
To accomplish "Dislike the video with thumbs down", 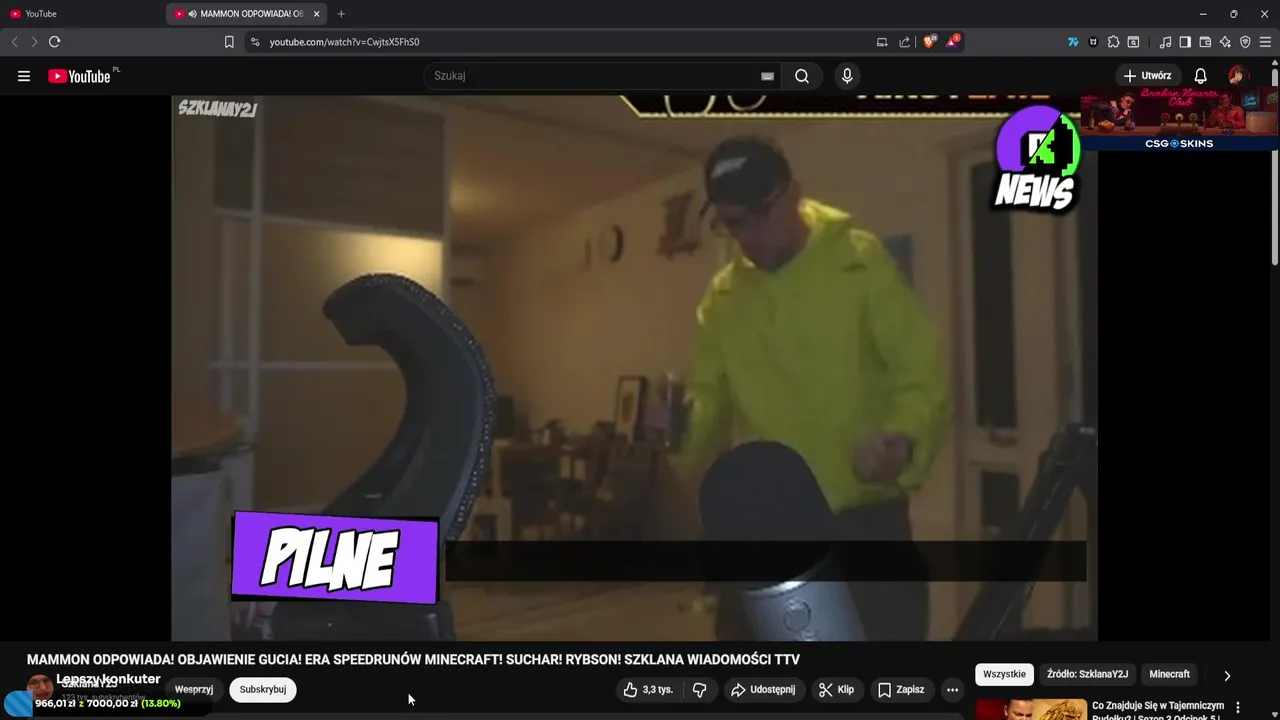I will [x=700, y=690].
